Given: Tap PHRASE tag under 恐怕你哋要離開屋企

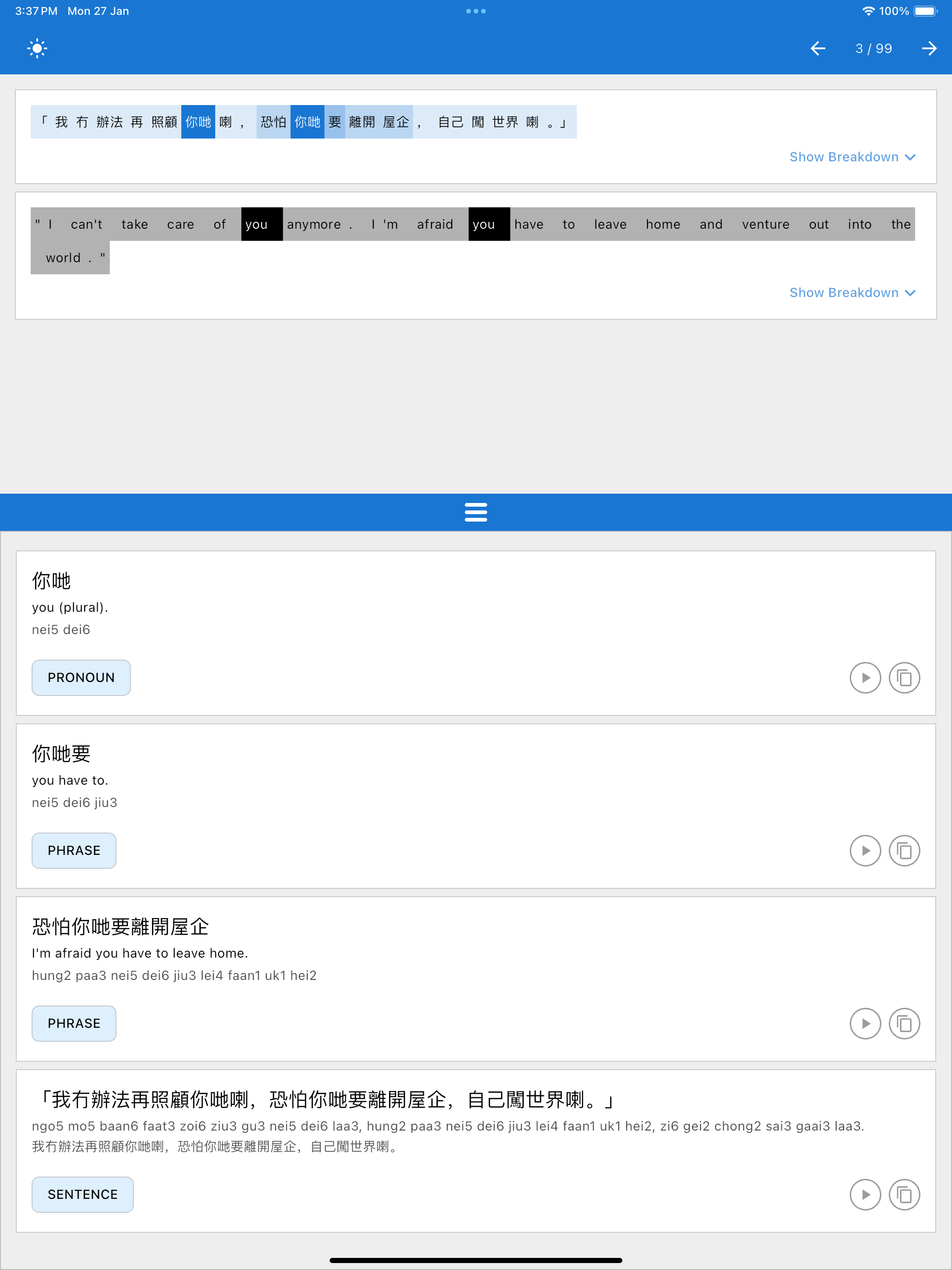Looking at the screenshot, I should (x=74, y=1023).
